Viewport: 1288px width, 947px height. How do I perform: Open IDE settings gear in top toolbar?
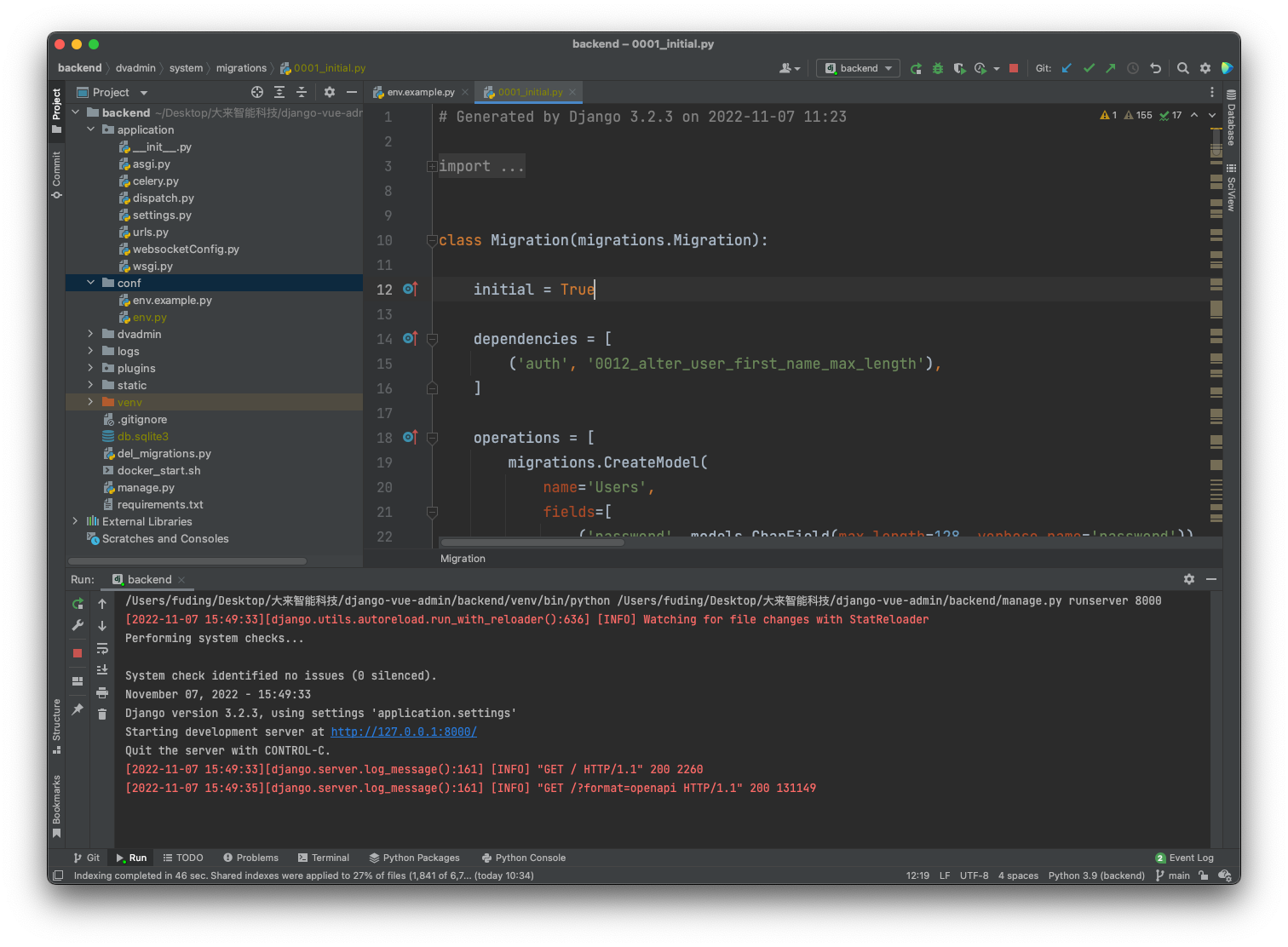click(1205, 68)
